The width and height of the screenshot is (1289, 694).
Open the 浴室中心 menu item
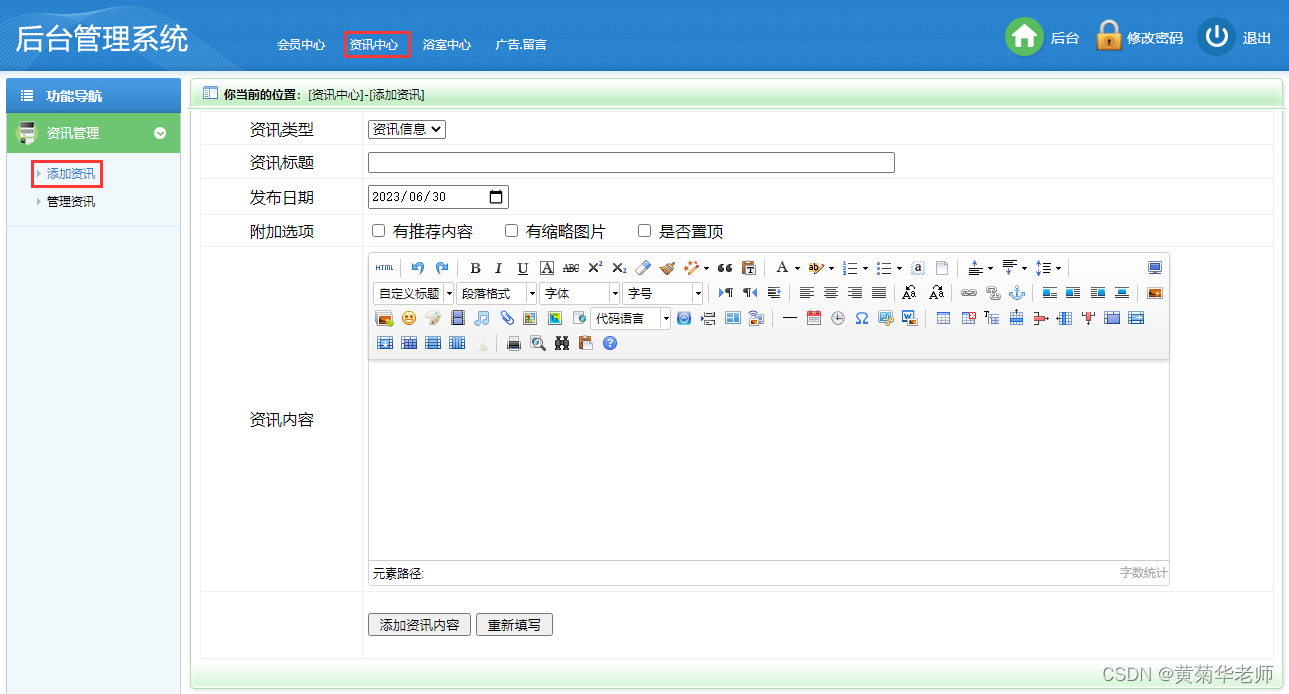point(447,44)
